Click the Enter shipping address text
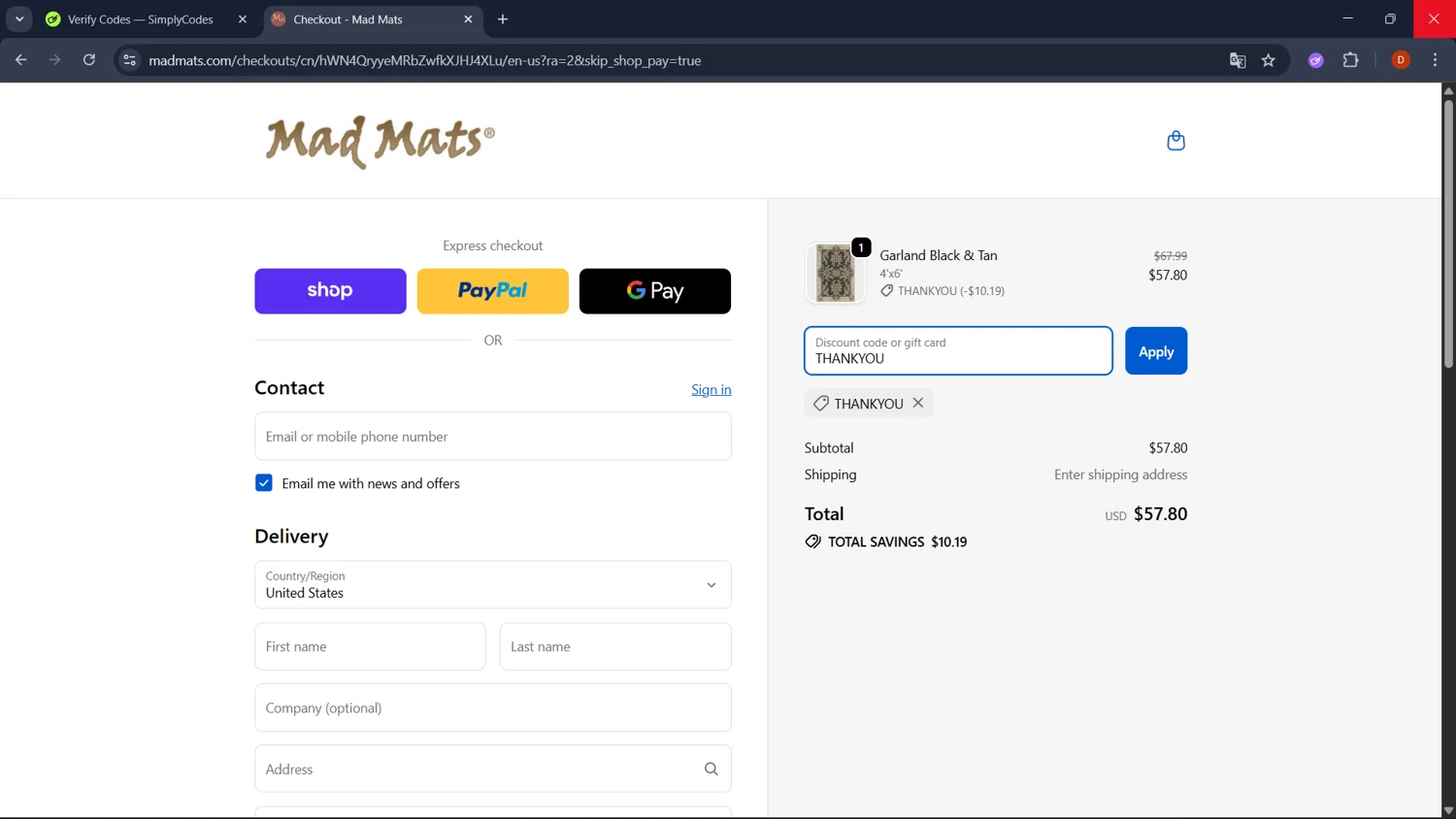1456x819 pixels. pyautogui.click(x=1121, y=475)
